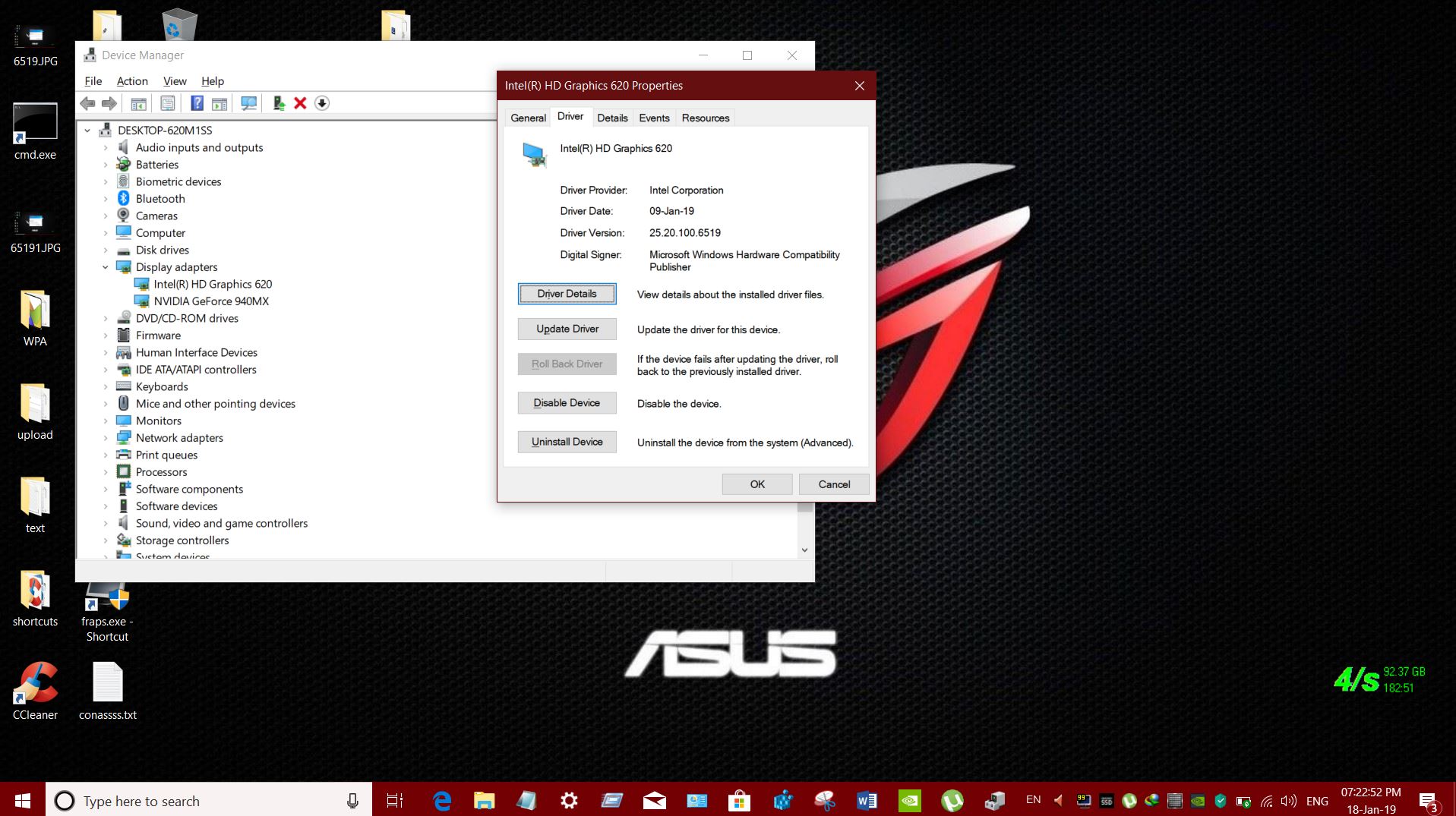Screen dimensions: 1456x816
Task: Switch to the General tab in Properties
Action: coord(528,118)
